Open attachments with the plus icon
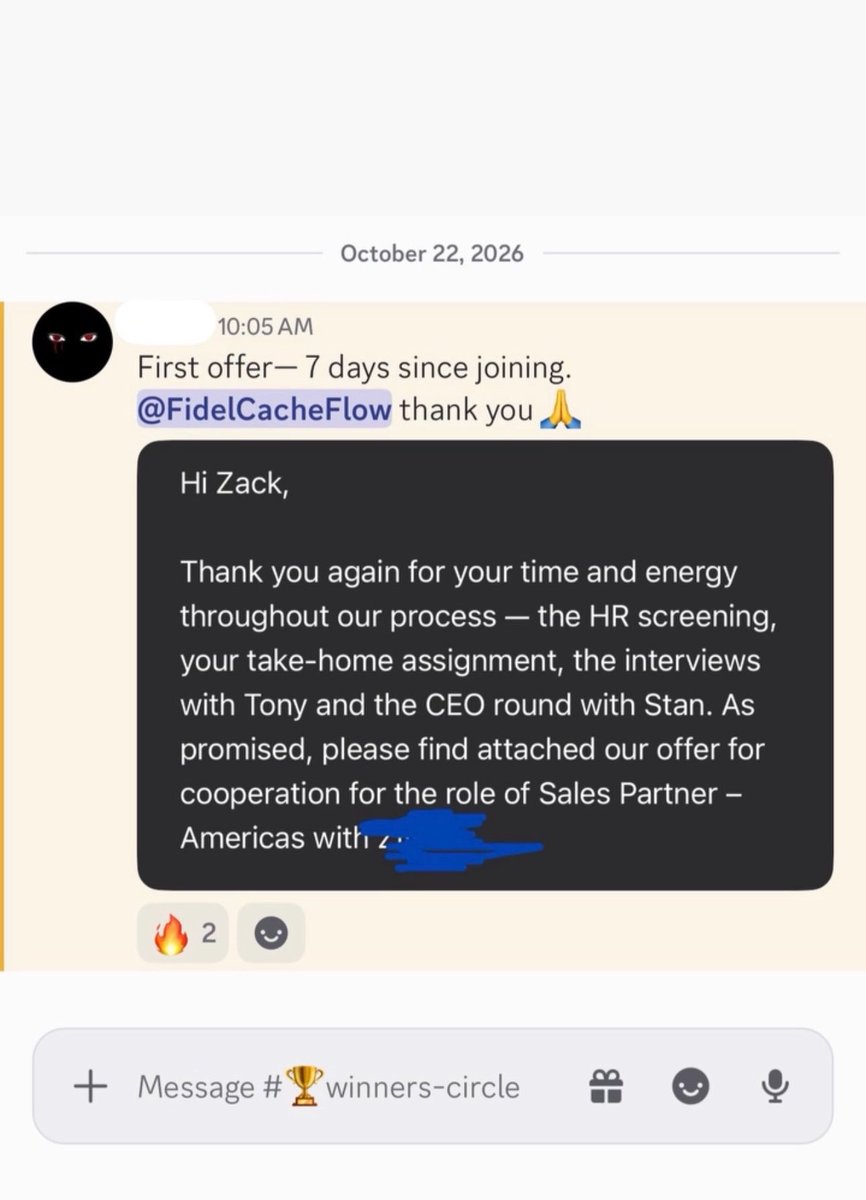Viewport: 866px width, 1200px height. pyautogui.click(x=91, y=1087)
